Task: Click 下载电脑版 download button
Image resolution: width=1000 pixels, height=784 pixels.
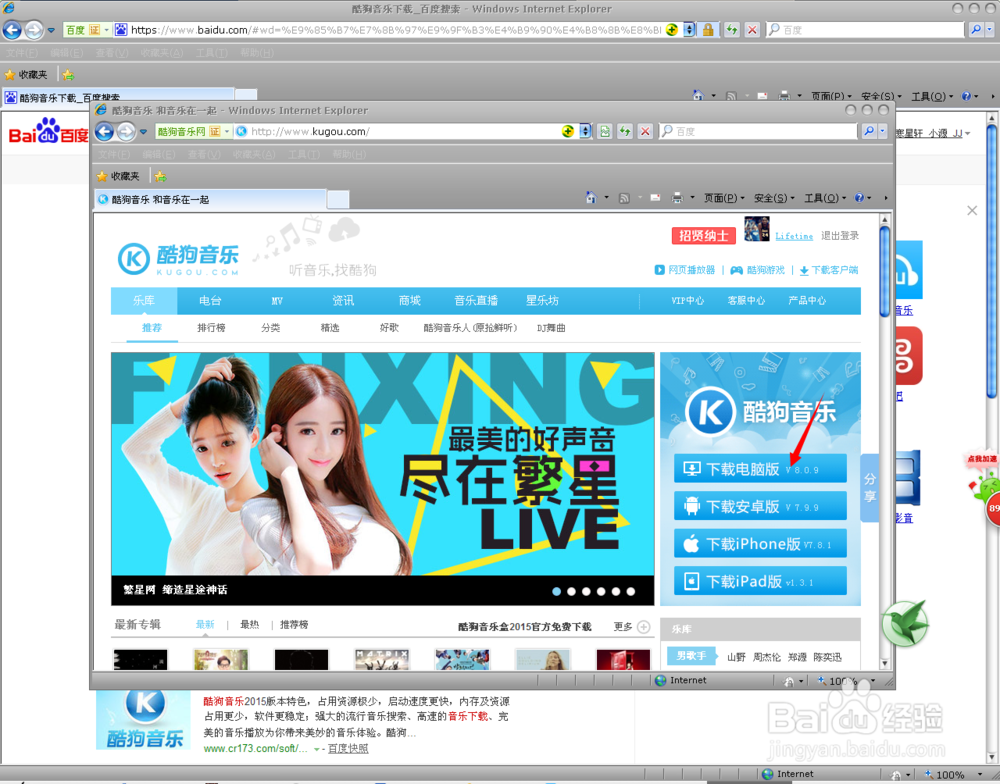Action: (x=760, y=469)
